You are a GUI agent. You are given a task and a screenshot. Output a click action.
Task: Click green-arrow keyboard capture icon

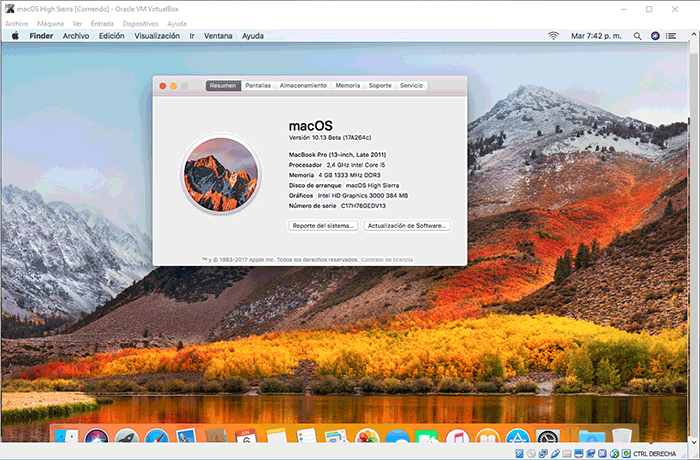coord(626,453)
